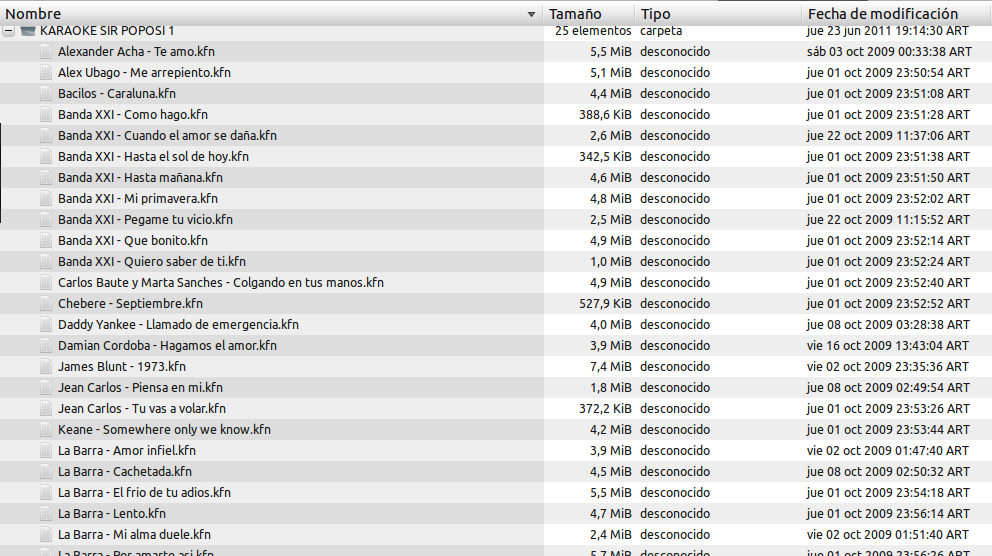The height and width of the screenshot is (556, 992).
Task: Select file icon of Banda XXI - Como hago.kfn
Action: coord(46,114)
